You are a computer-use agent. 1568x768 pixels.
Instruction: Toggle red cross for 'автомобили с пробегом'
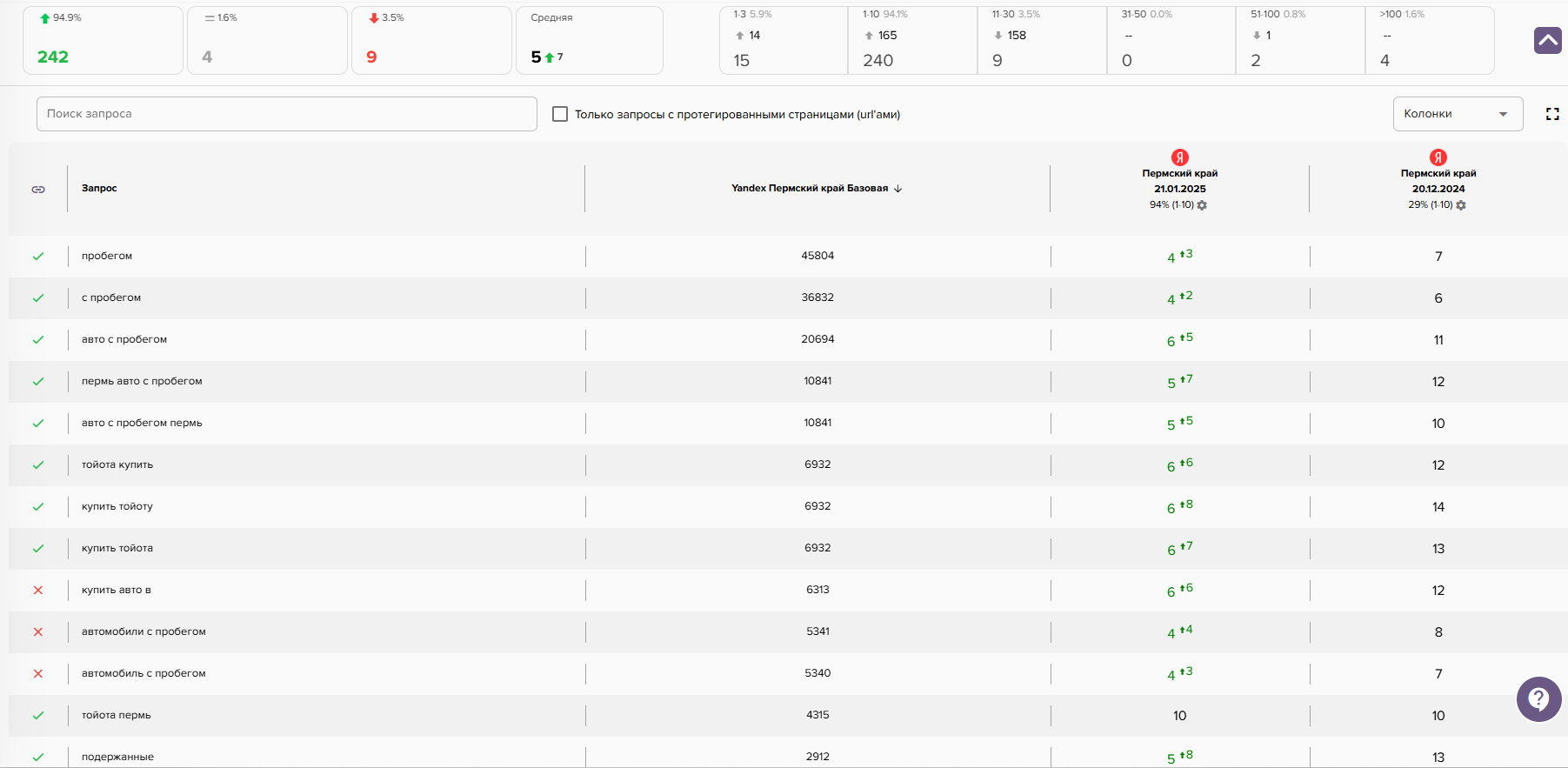click(x=38, y=631)
